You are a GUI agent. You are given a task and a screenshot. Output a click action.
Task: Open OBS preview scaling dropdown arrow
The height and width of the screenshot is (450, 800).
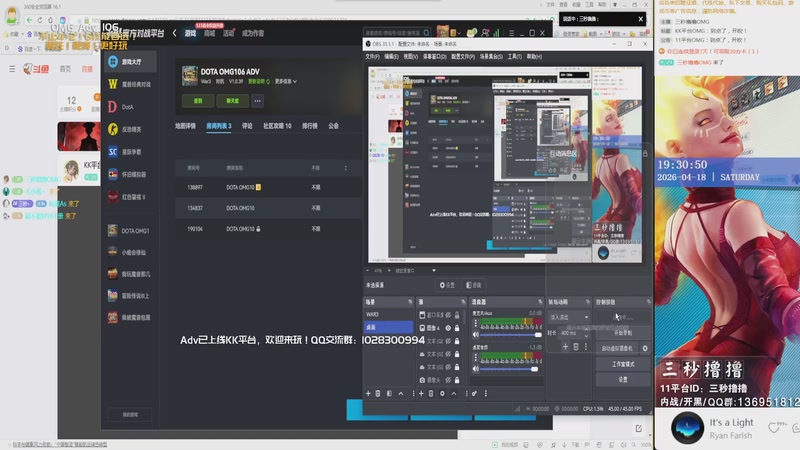(x=434, y=270)
